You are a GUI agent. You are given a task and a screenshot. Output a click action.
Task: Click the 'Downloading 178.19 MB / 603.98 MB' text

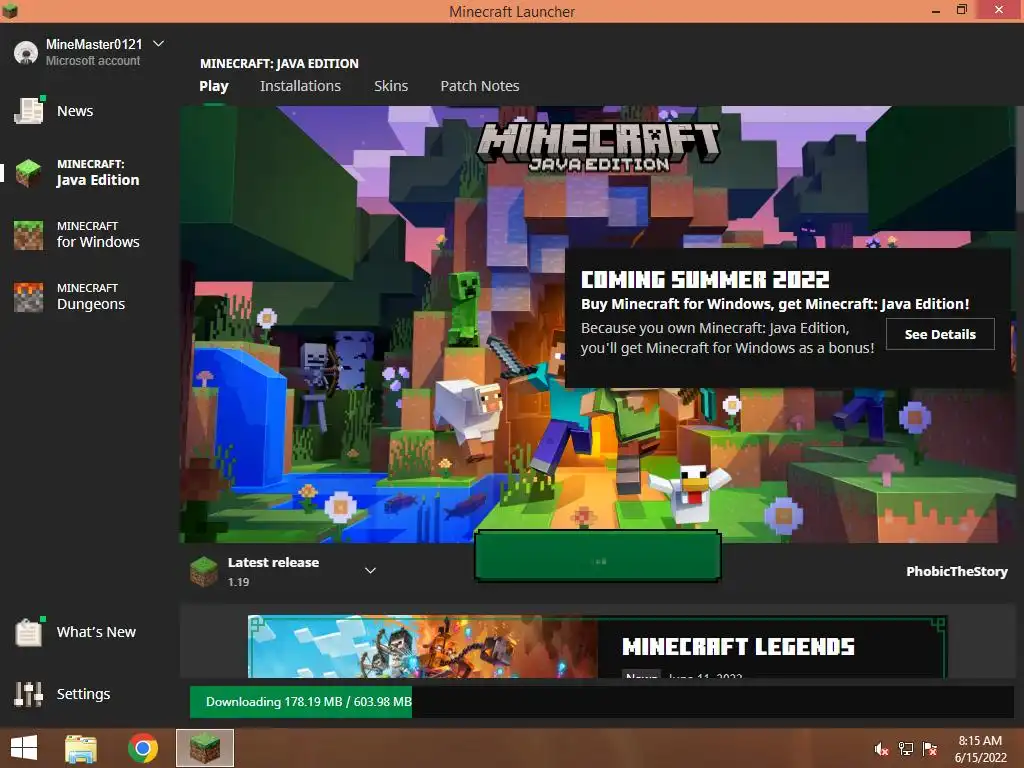pos(309,702)
